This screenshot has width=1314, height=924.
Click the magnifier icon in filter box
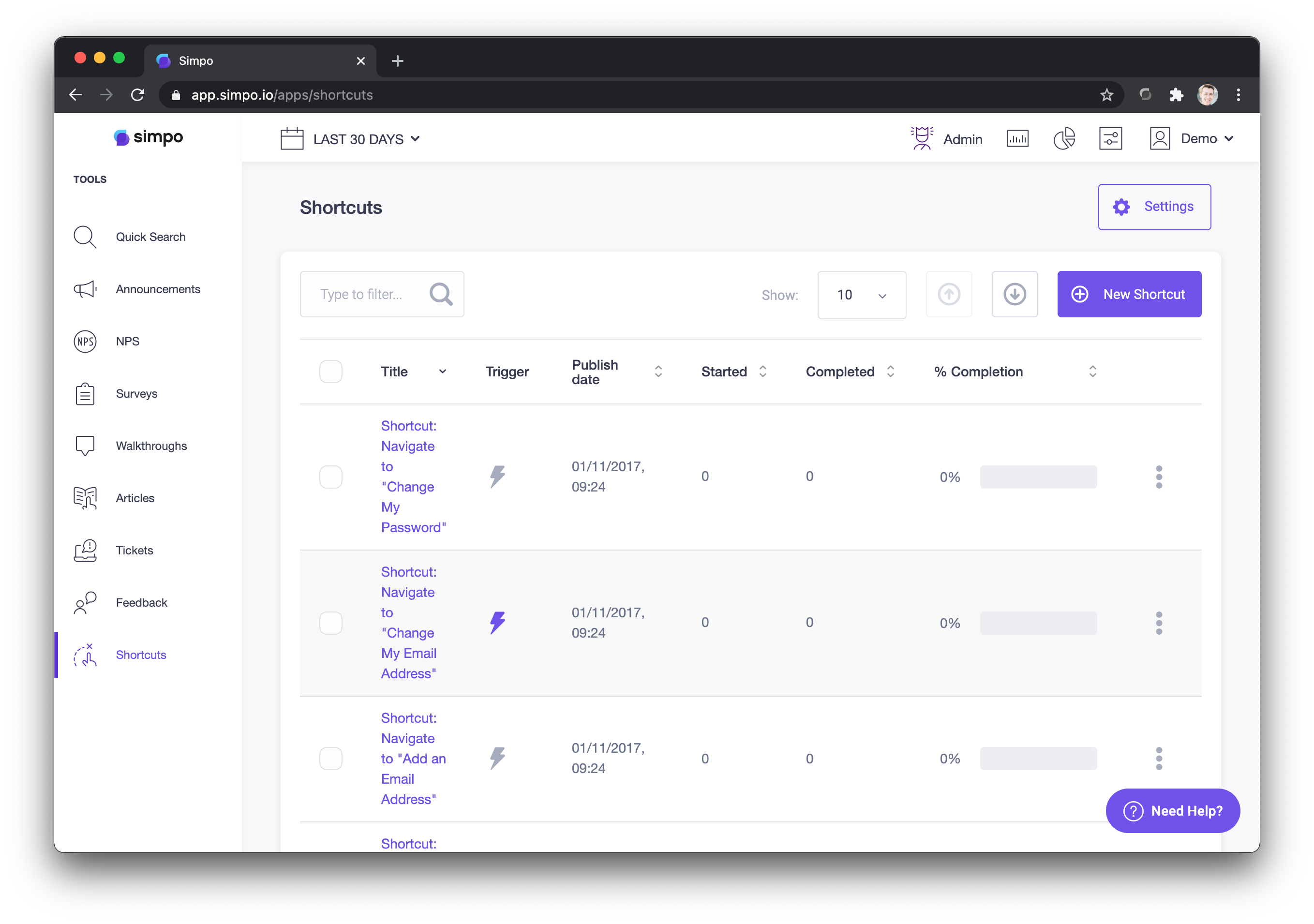pyautogui.click(x=441, y=294)
